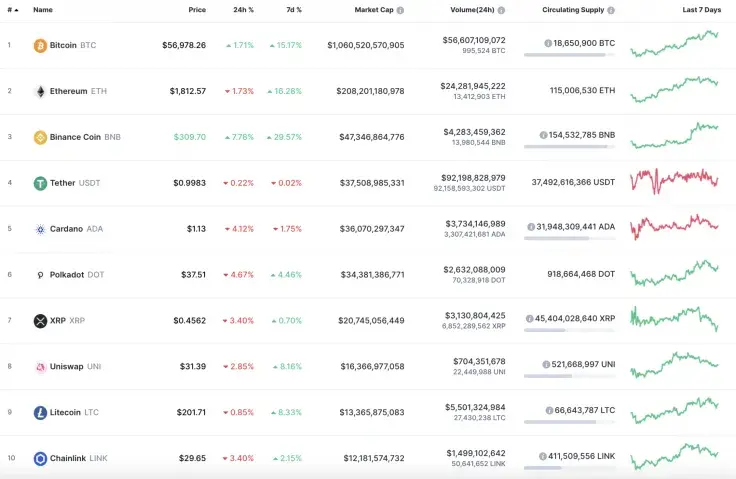
Task: Sort table by 7d % column
Action: pos(292,10)
